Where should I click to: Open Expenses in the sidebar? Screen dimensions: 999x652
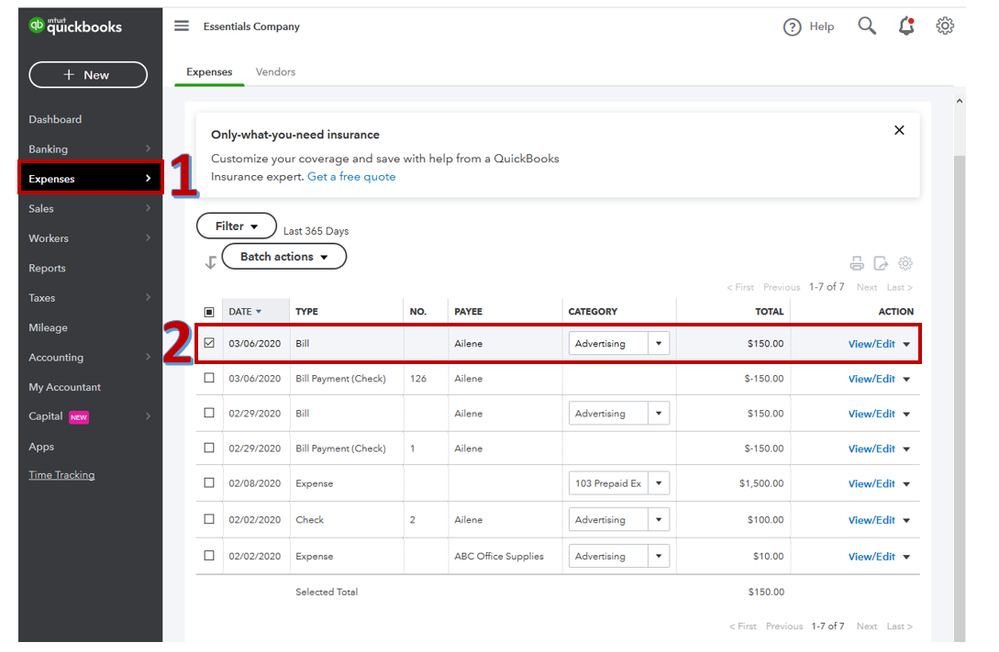(x=90, y=178)
